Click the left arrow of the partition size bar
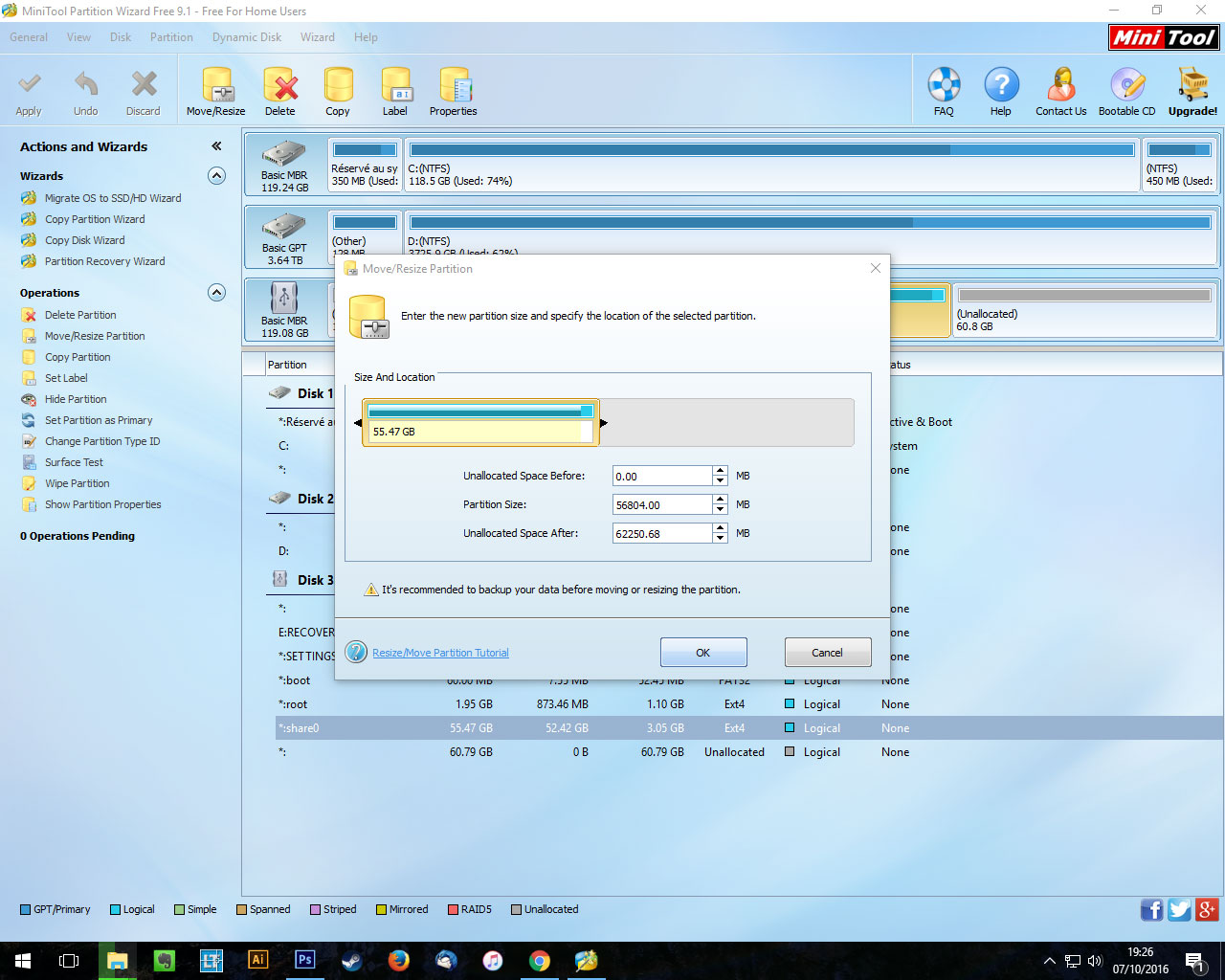The width and height of the screenshot is (1225, 980). (357, 423)
